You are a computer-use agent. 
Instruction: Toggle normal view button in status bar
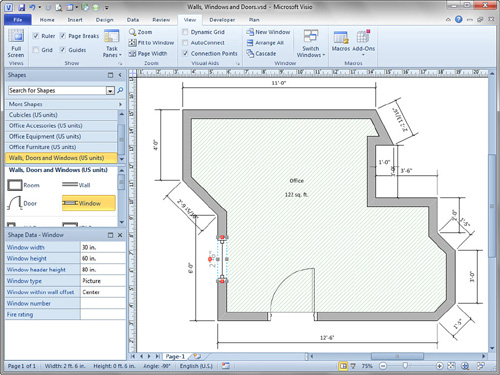[x=343, y=366]
